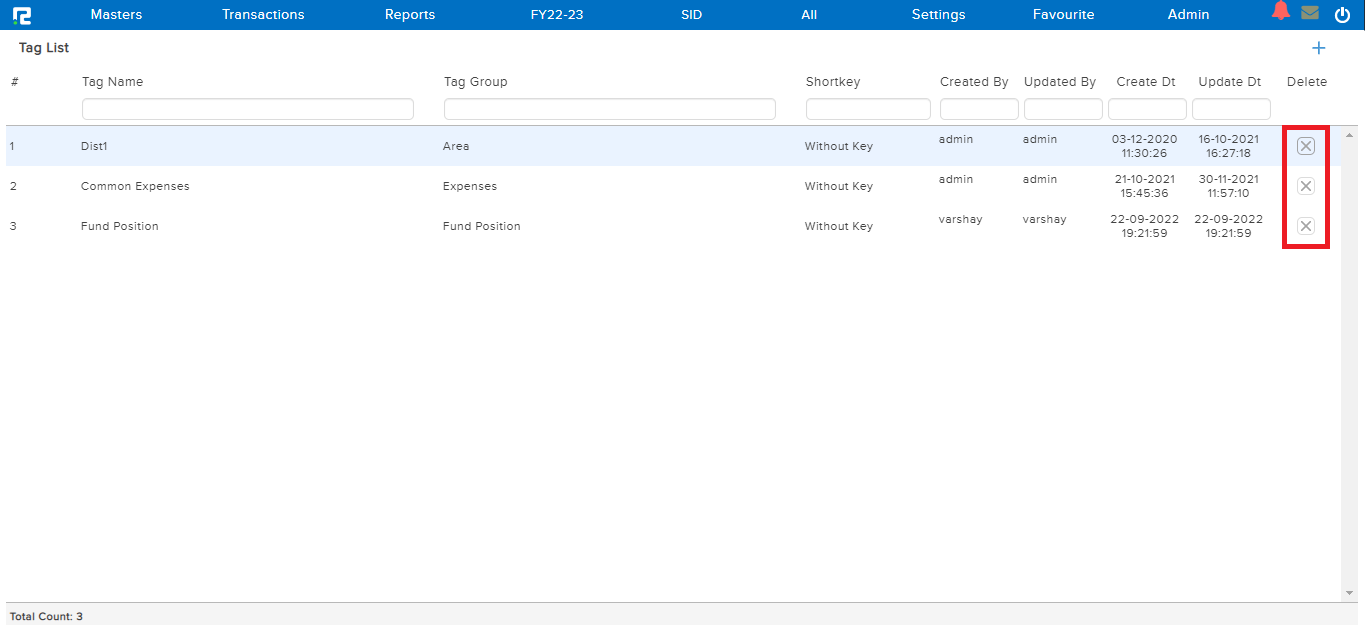Select the Common Expenses row

click(135, 186)
